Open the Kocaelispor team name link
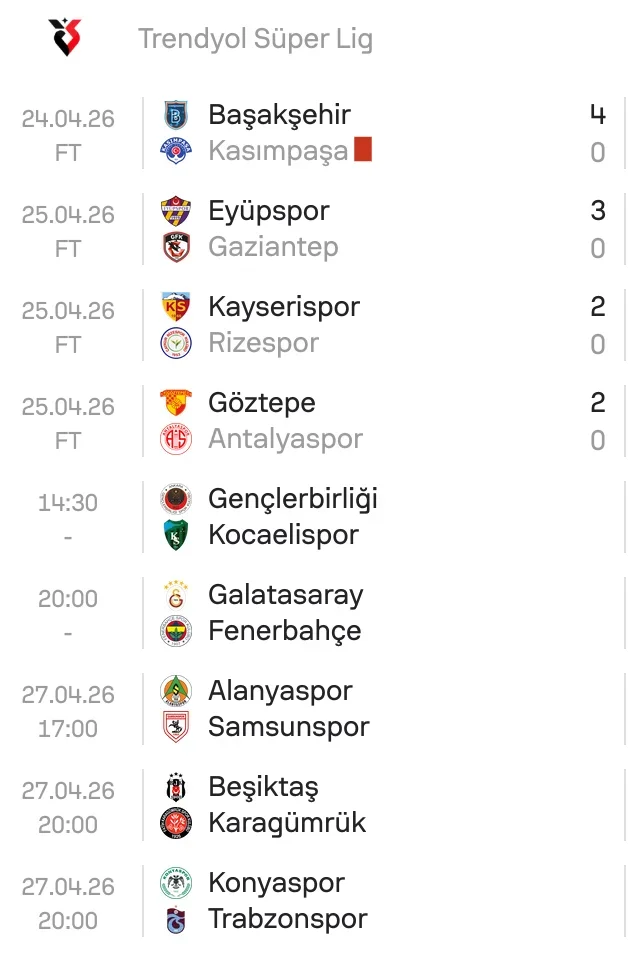This screenshot has width=634, height=968. pyautogui.click(x=283, y=535)
